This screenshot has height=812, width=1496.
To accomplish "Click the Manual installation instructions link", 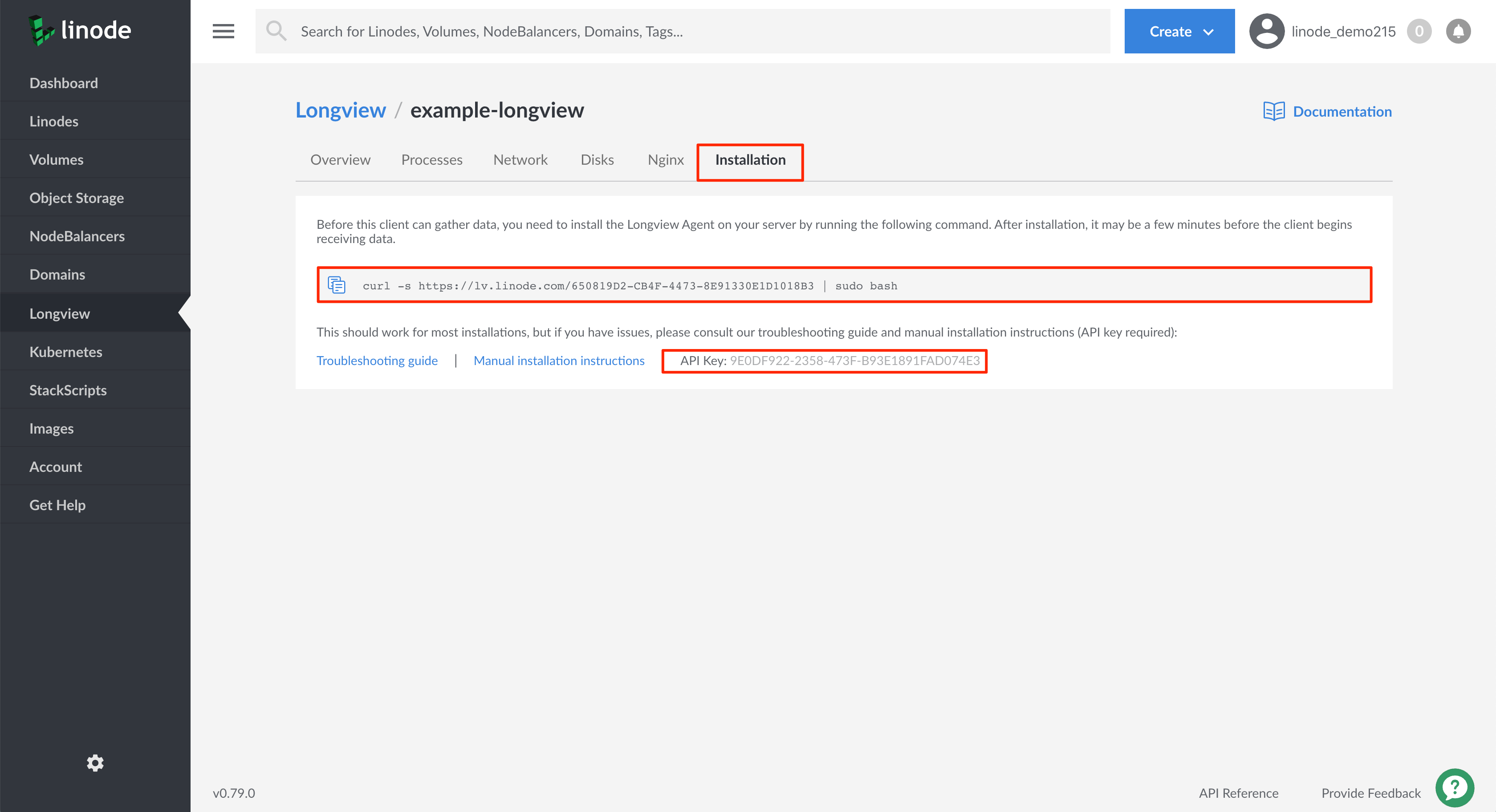I will (x=558, y=360).
